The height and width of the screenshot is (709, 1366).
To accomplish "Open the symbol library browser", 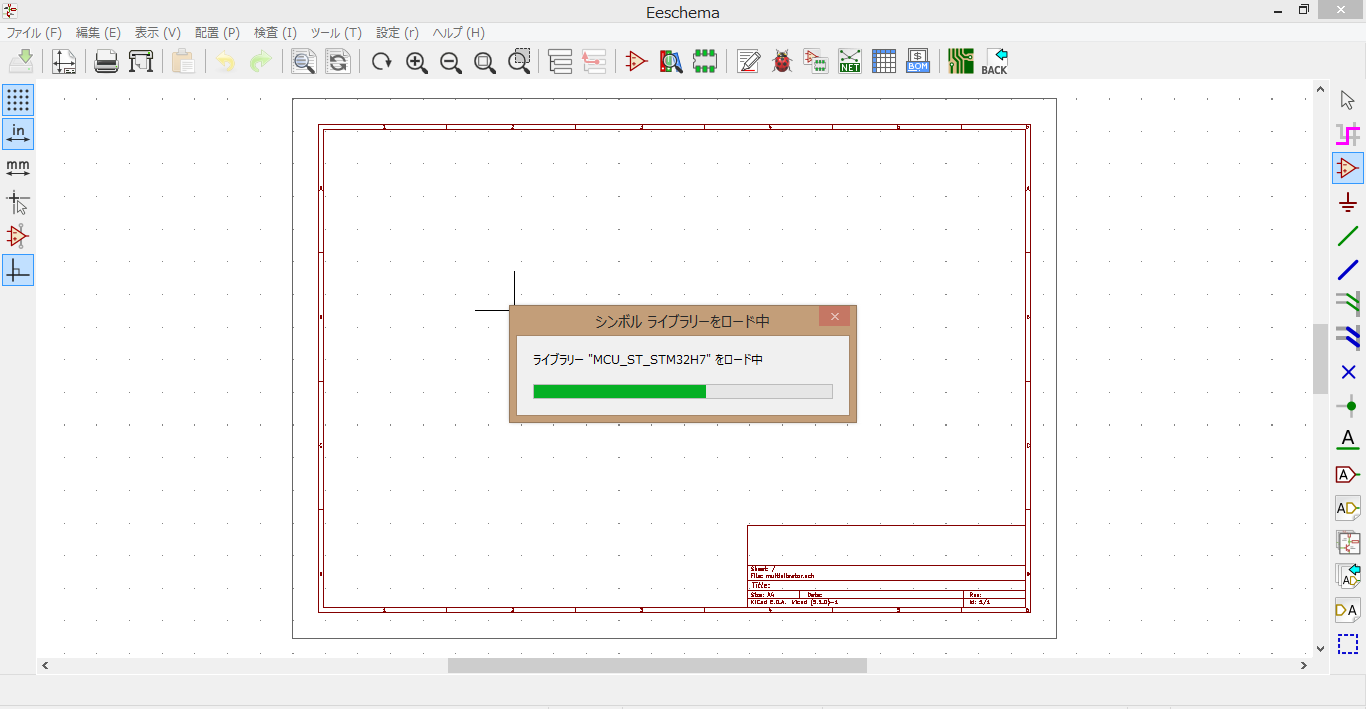I will [x=671, y=61].
